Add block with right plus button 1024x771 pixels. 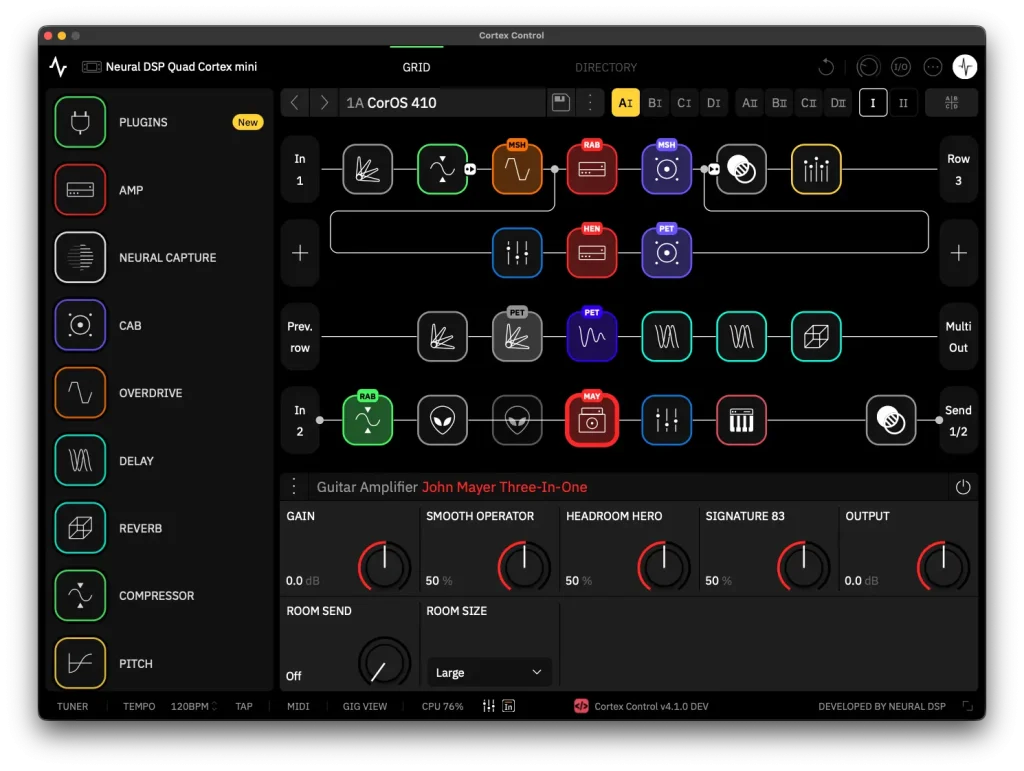pyautogui.click(x=958, y=253)
